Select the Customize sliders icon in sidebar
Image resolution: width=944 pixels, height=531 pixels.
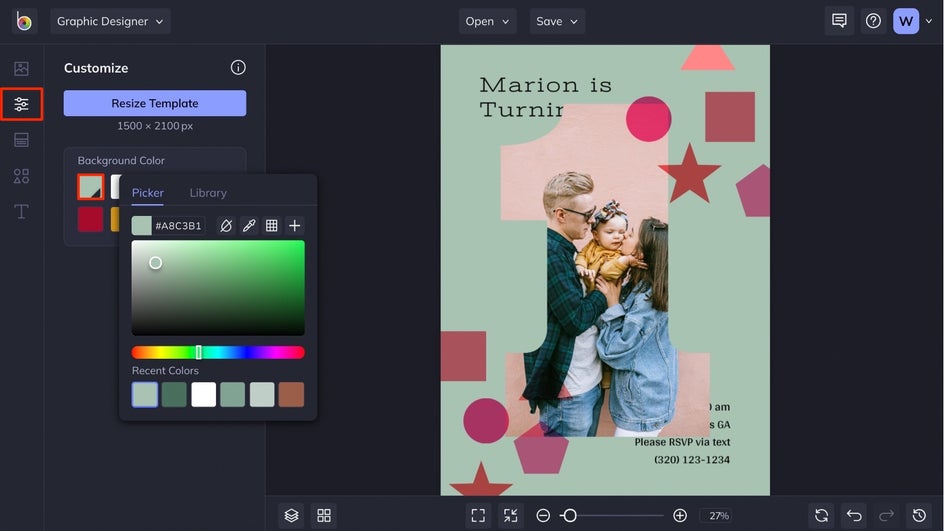click(21, 104)
